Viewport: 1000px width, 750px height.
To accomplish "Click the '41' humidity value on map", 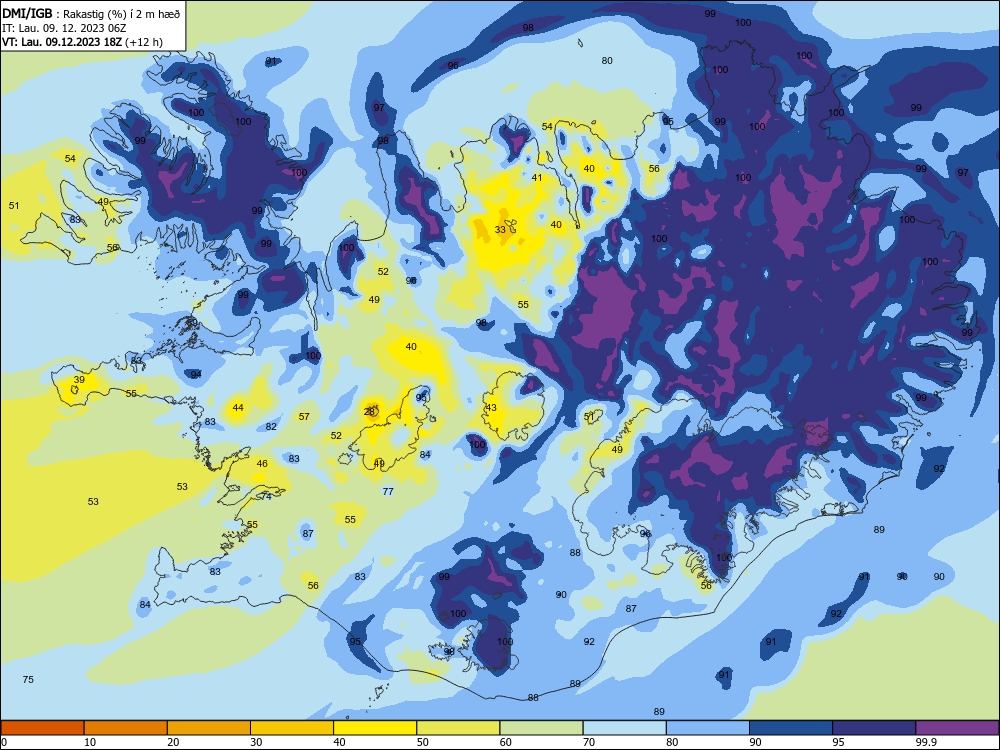I will pos(537,178).
